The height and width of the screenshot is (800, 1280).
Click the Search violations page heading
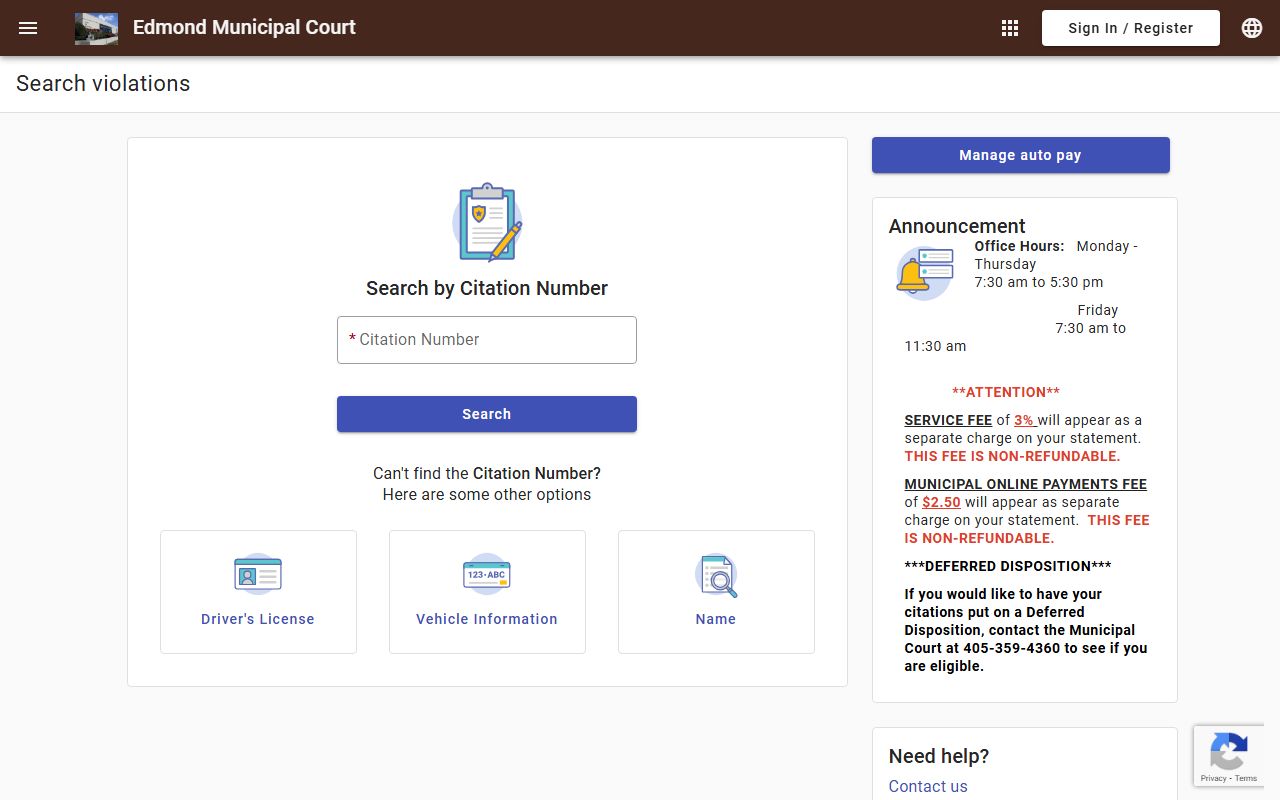click(x=103, y=84)
